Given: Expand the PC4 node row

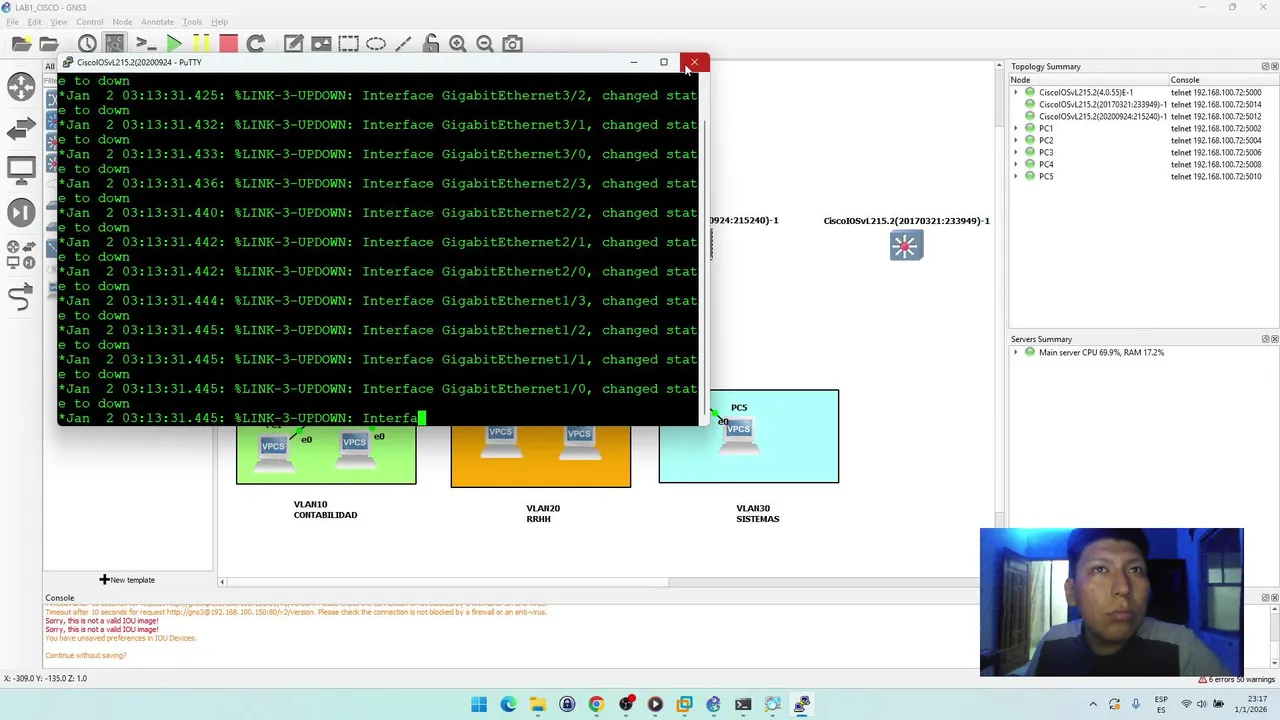Looking at the screenshot, I should click(x=1016, y=164).
